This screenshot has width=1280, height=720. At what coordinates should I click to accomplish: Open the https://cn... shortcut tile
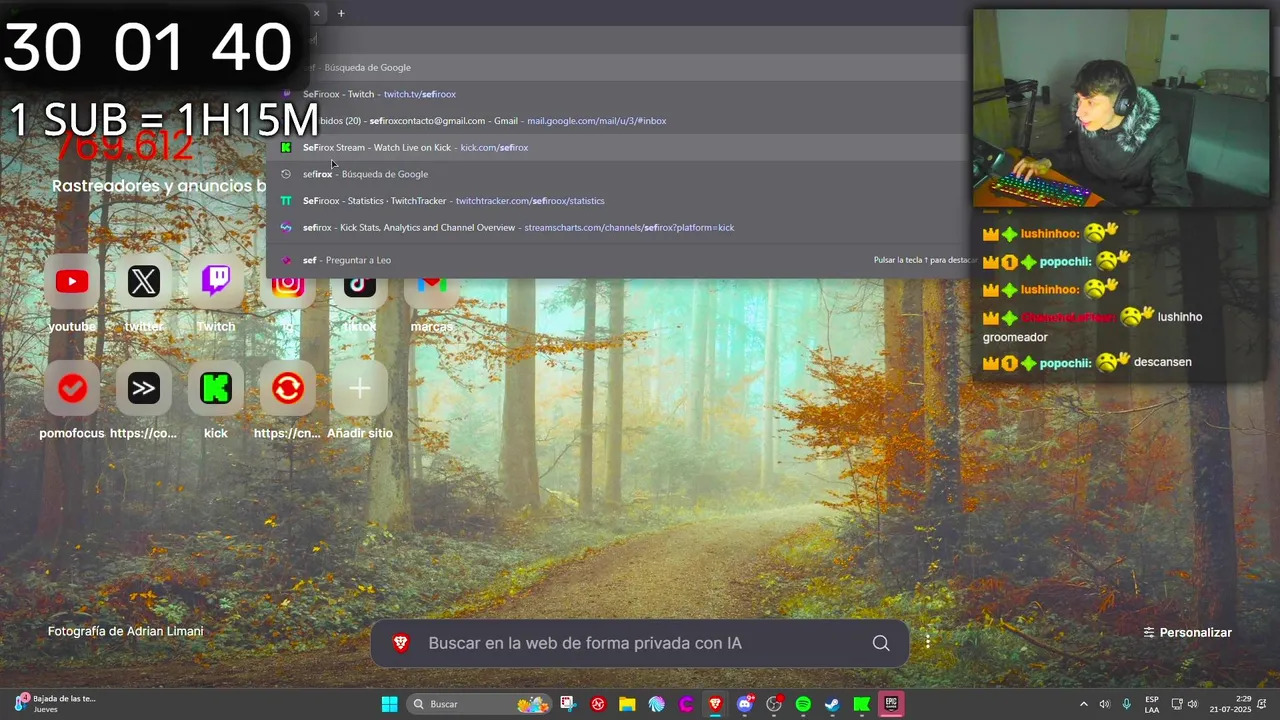tap(288, 388)
